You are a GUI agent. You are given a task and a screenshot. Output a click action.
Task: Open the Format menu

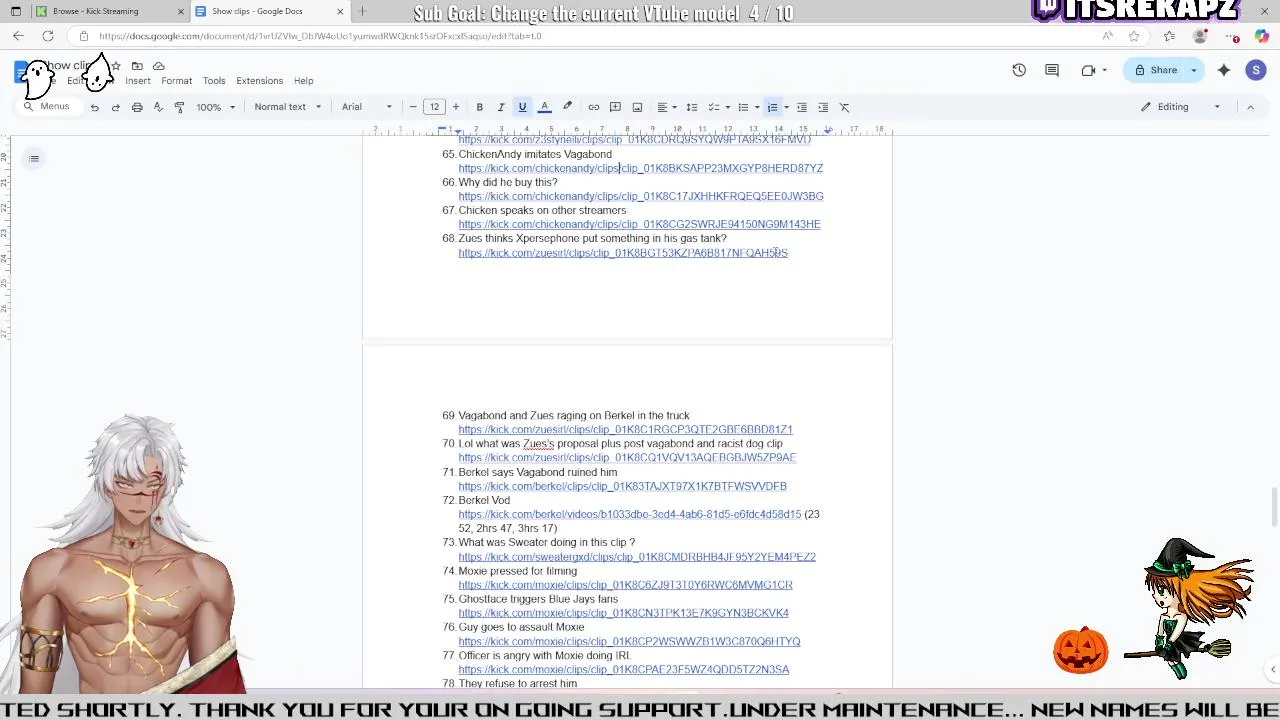pos(176,81)
